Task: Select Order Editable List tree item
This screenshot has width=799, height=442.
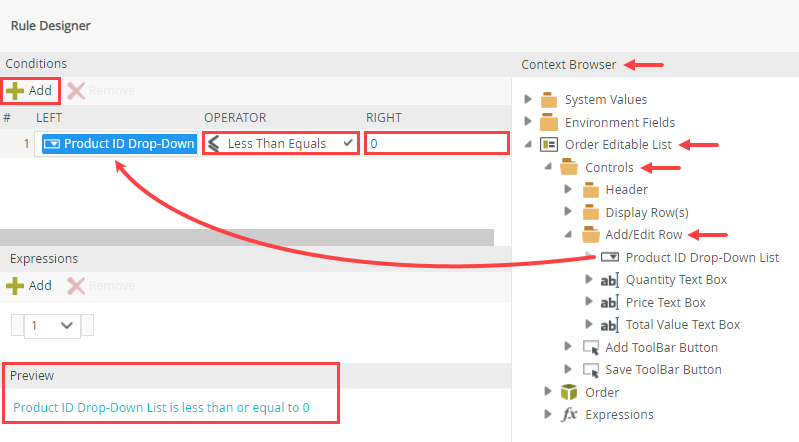Action: [618, 145]
